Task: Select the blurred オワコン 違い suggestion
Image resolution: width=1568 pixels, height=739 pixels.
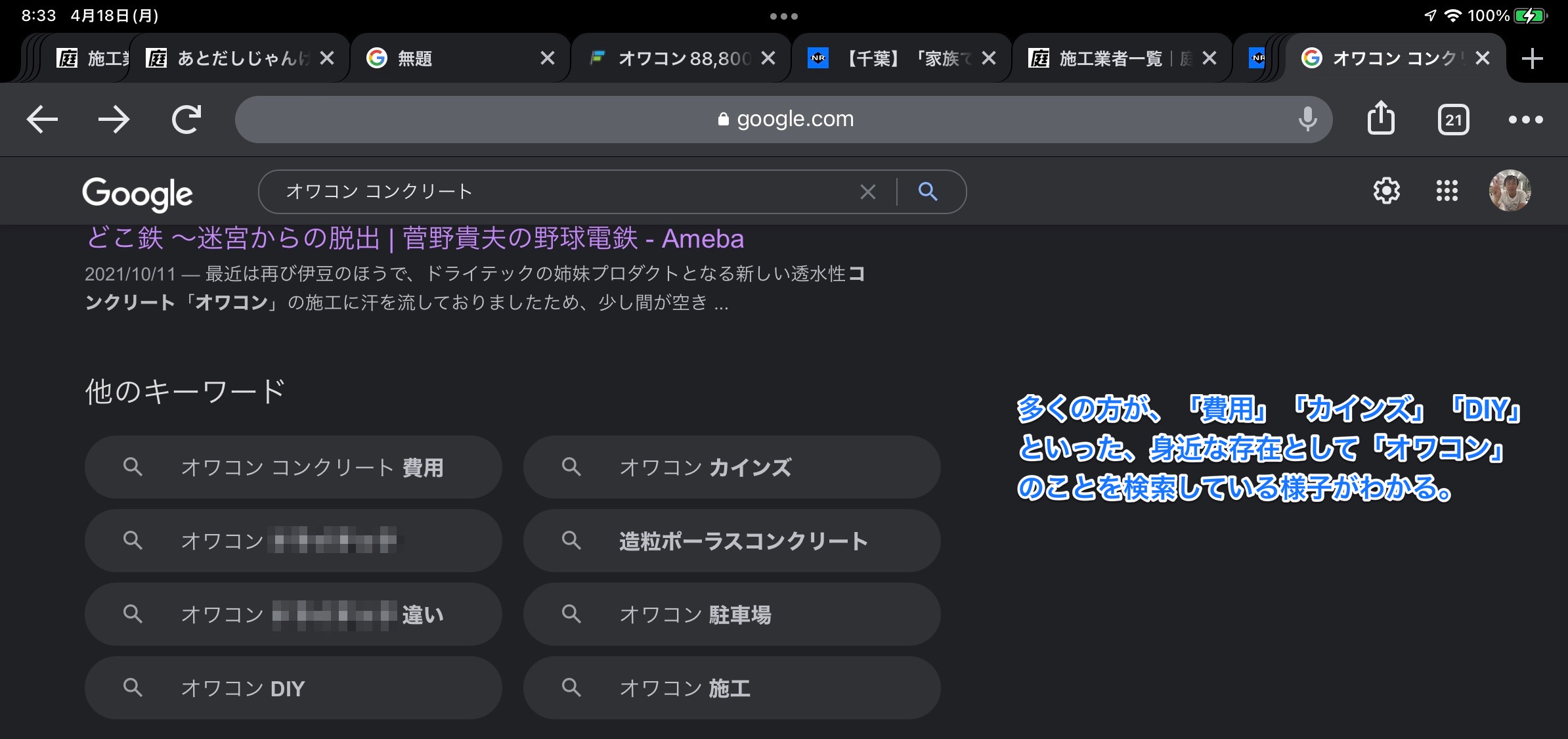Action: 294,614
